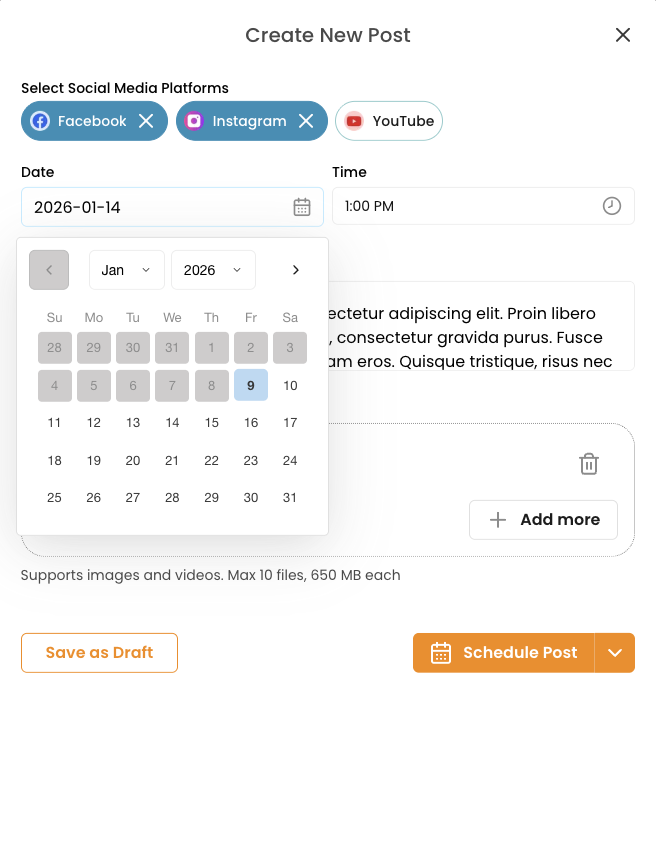Click the trash icon to remove media
The width and height of the screenshot is (656, 841).
[589, 464]
